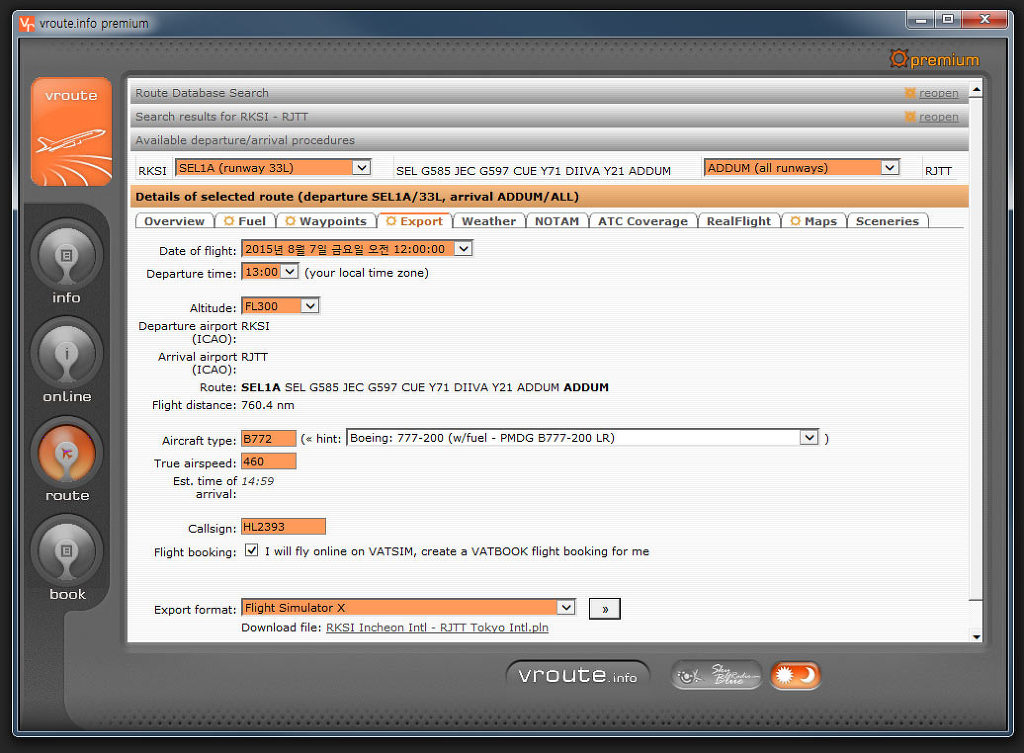Click the premium label text

[x=944, y=60]
